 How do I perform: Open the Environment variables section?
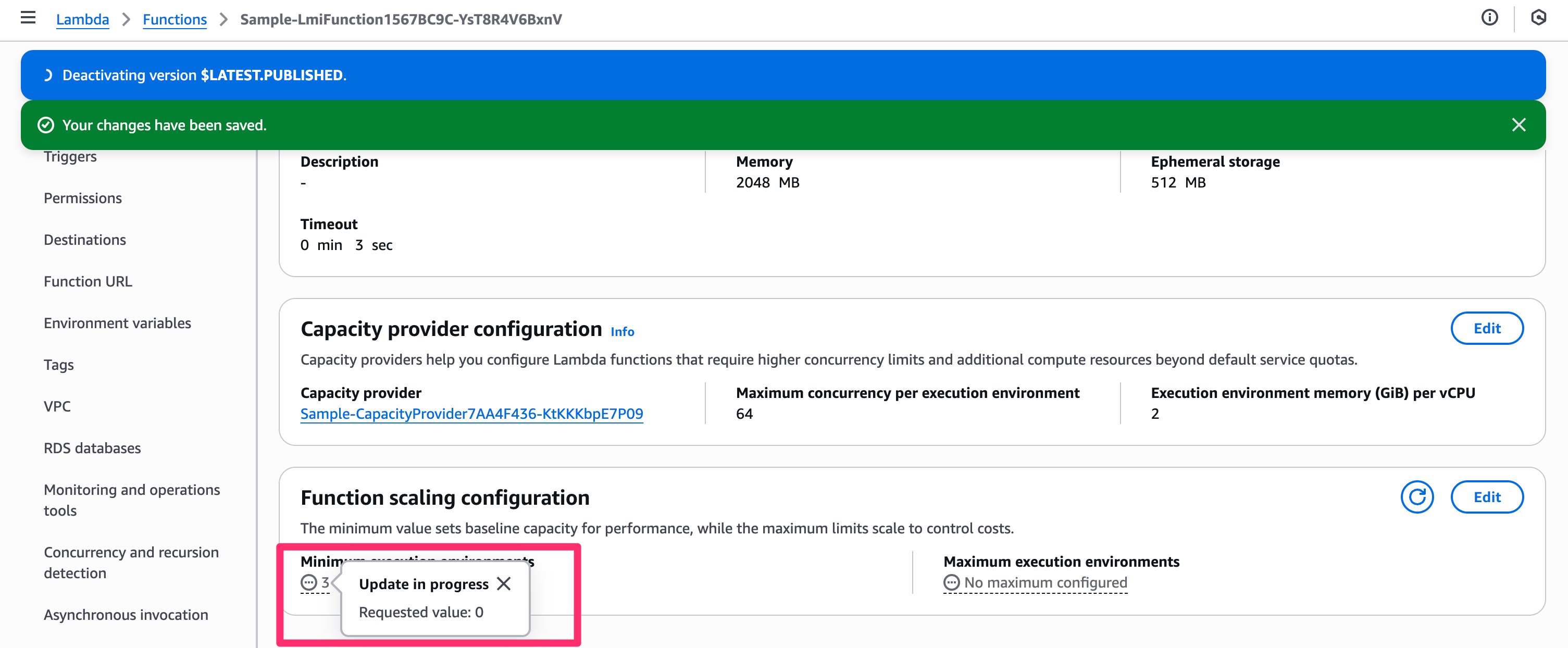tap(118, 323)
